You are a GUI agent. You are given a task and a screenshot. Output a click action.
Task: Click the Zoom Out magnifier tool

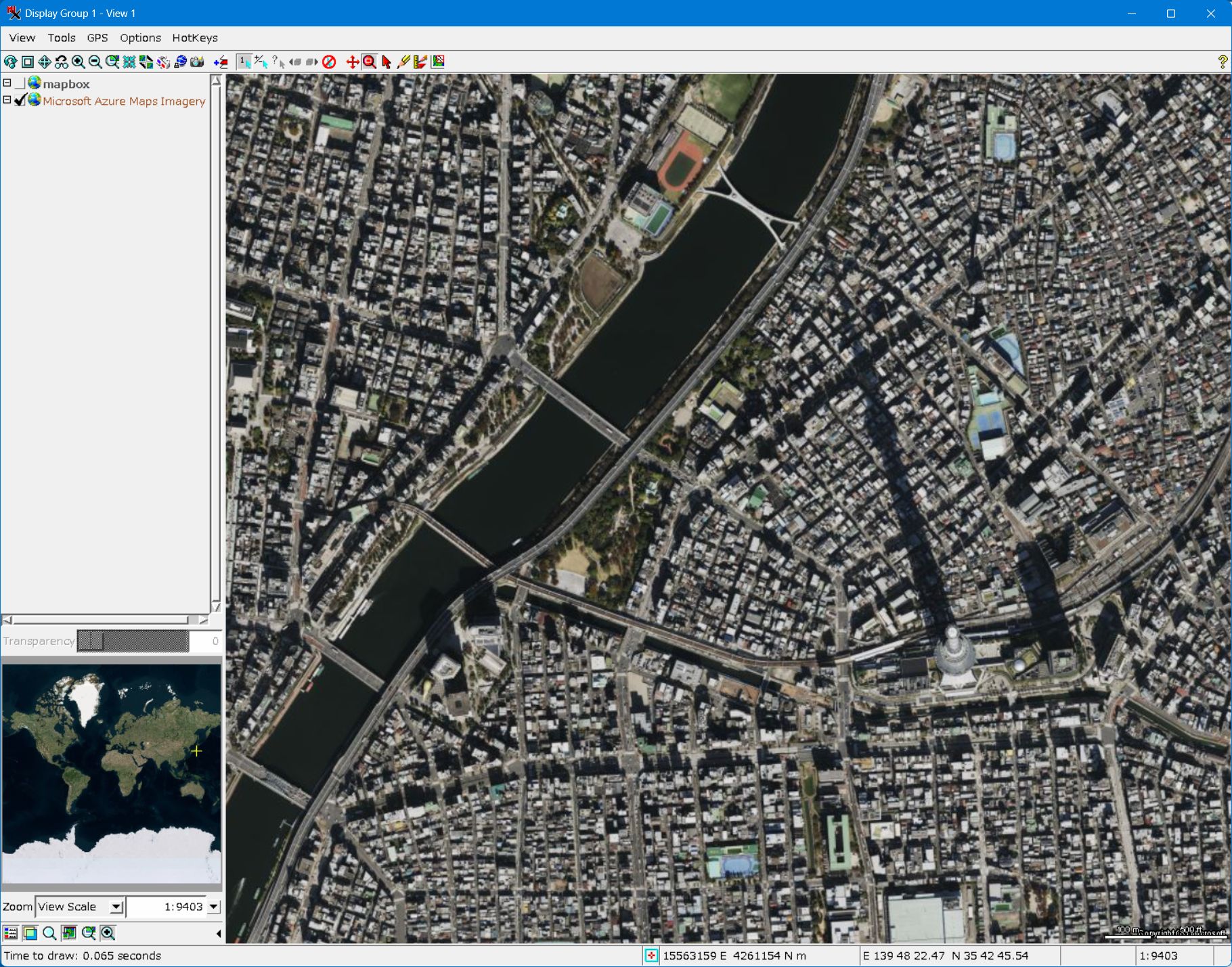[x=95, y=62]
